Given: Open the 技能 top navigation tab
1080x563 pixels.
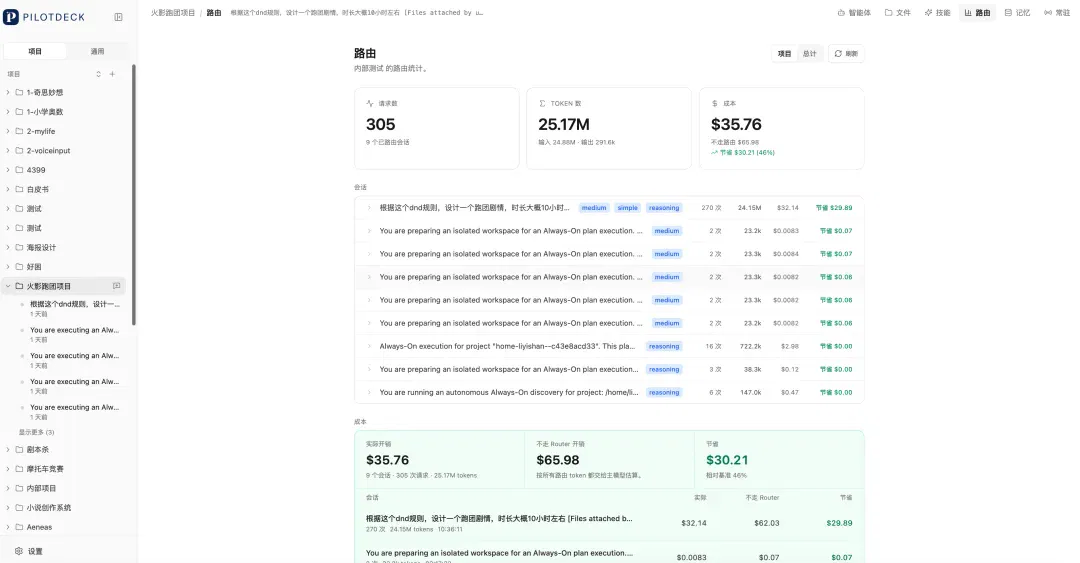Looking at the screenshot, I should coord(937,12).
